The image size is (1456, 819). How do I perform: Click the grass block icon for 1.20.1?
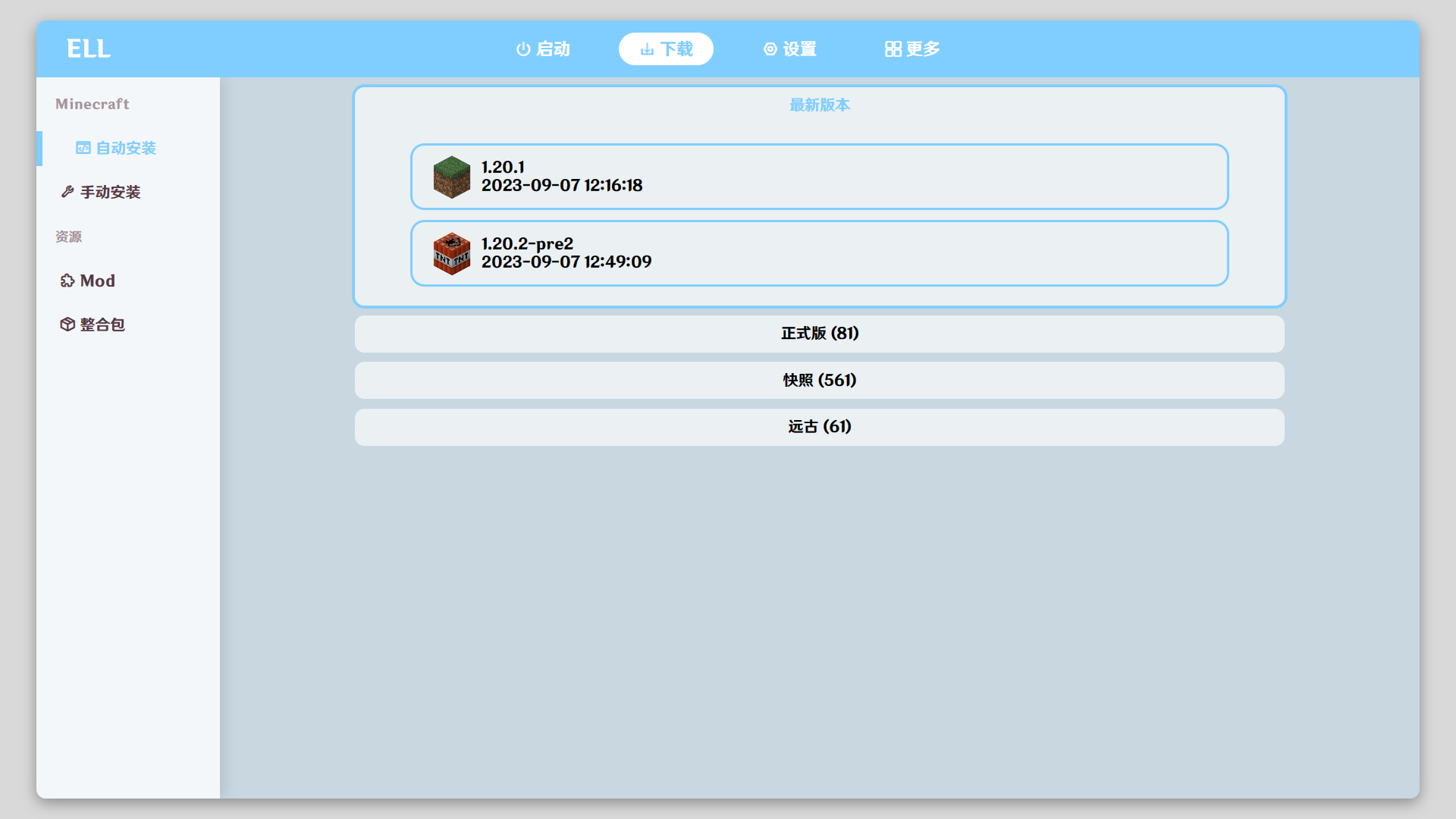tap(452, 177)
